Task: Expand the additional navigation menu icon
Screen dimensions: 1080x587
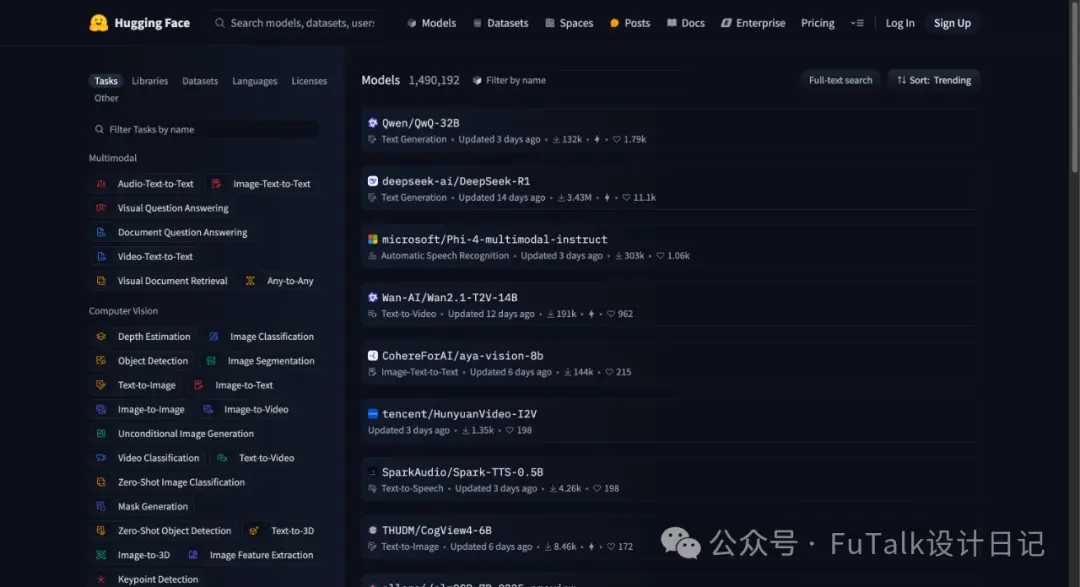Action: (857, 23)
